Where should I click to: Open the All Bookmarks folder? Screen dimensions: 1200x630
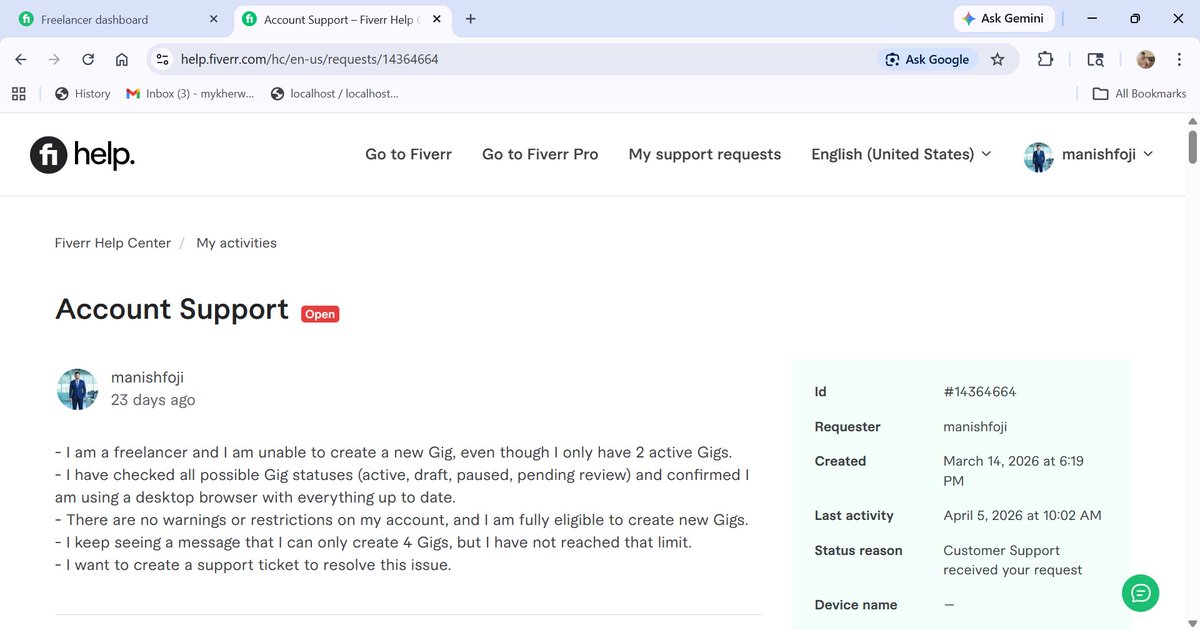(x=1139, y=93)
